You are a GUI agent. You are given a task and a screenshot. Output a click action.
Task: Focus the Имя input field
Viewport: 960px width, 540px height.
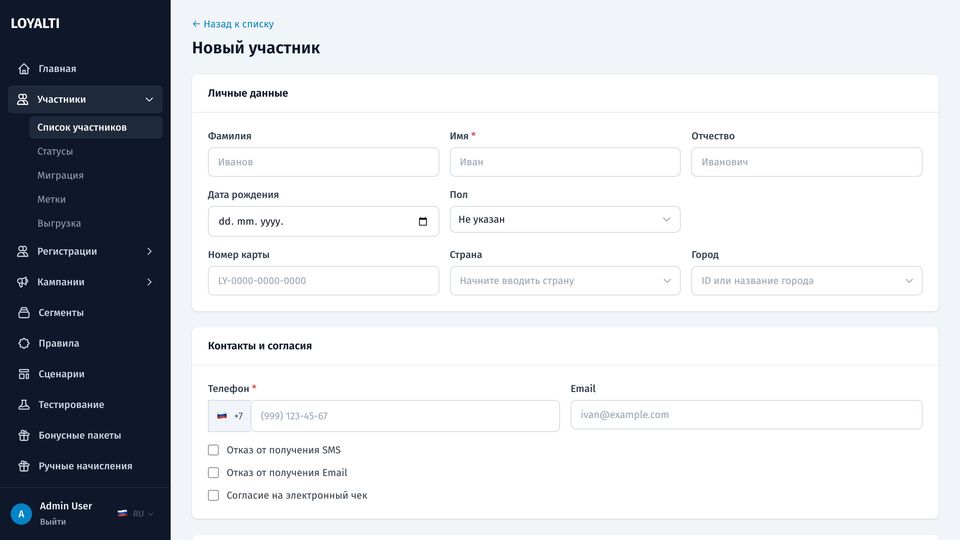pyautogui.click(x=565, y=162)
